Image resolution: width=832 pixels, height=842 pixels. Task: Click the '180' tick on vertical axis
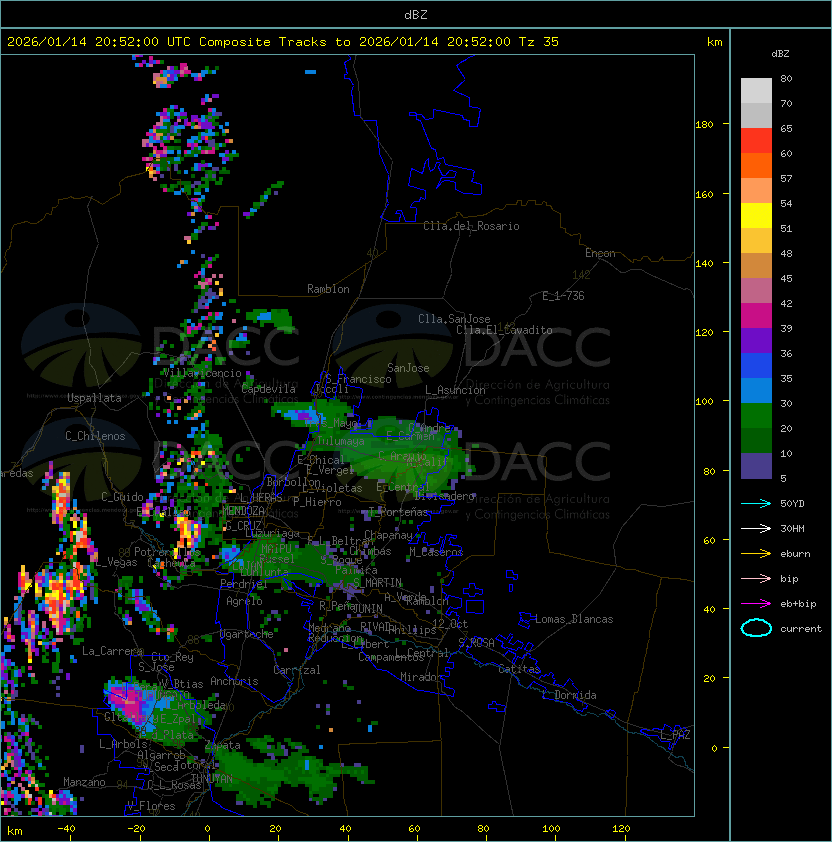pos(704,125)
